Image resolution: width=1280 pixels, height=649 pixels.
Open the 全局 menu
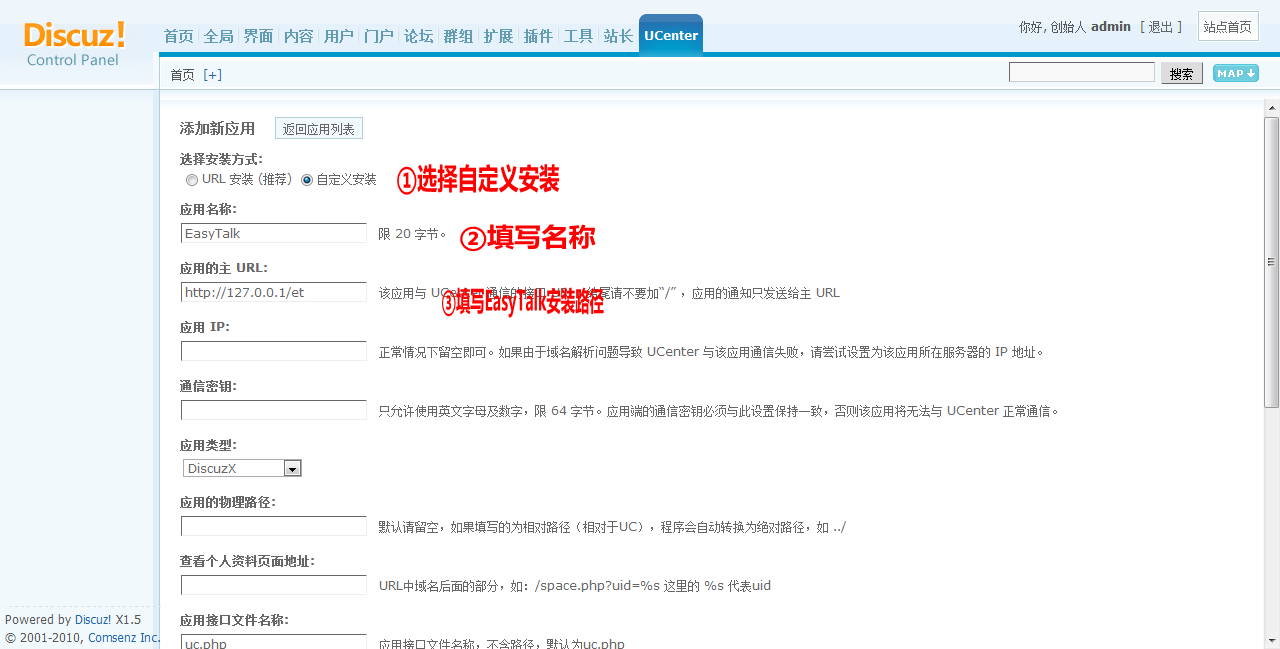click(x=218, y=36)
